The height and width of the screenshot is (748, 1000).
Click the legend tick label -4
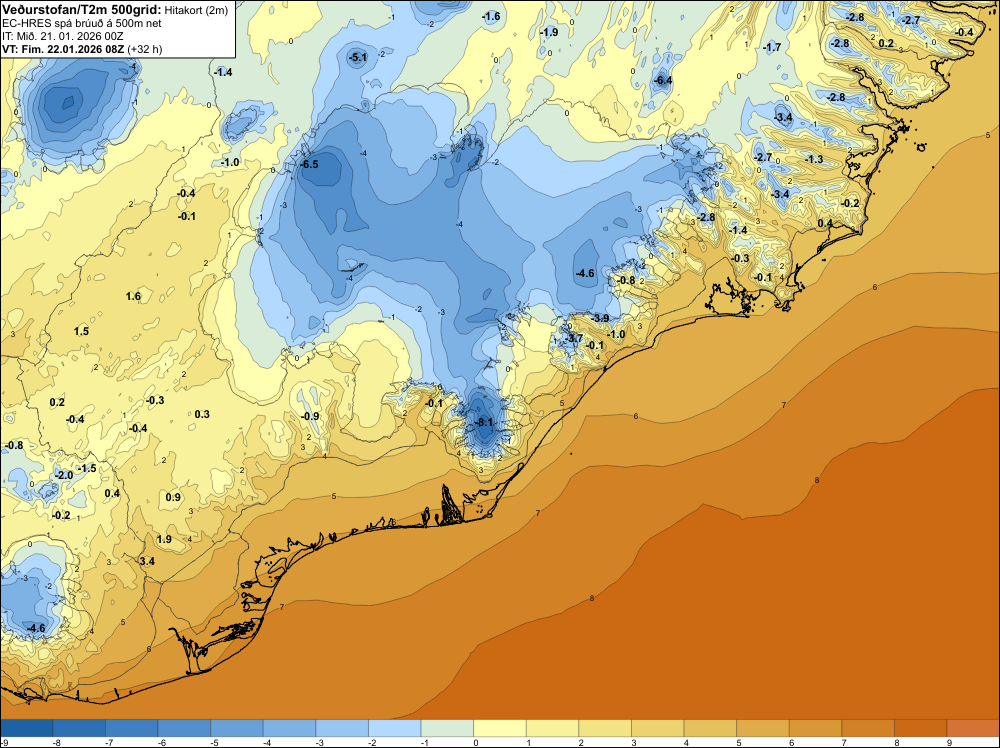[265, 742]
